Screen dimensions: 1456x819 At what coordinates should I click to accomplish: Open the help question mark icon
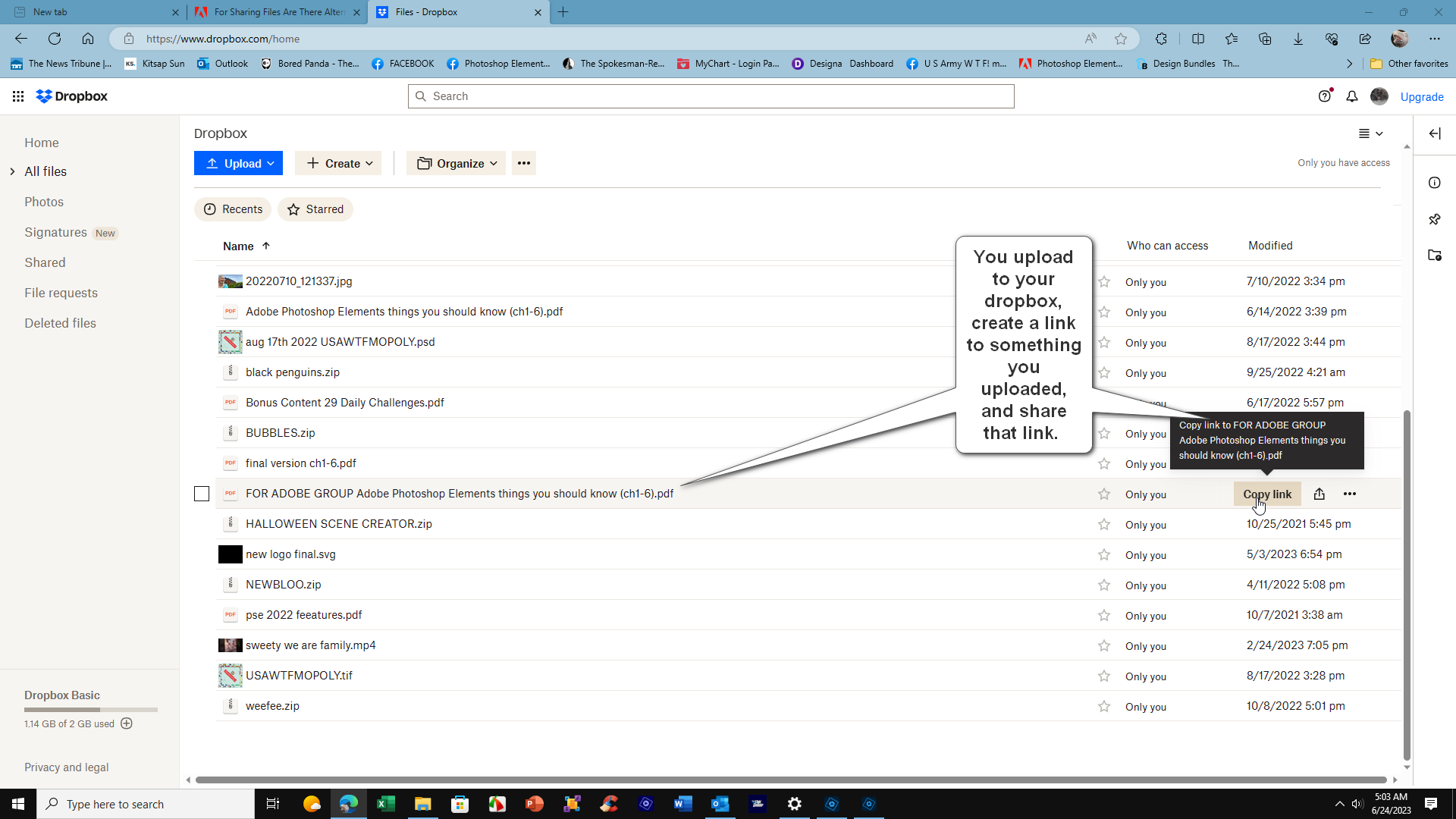point(1326,96)
